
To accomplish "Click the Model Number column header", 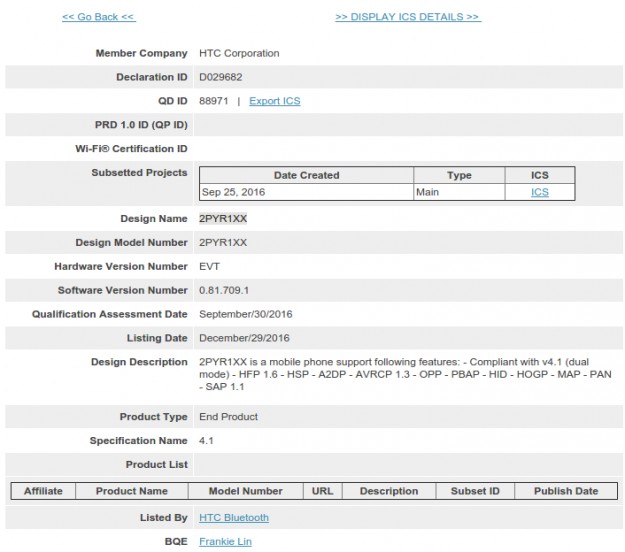I will click(245, 491).
